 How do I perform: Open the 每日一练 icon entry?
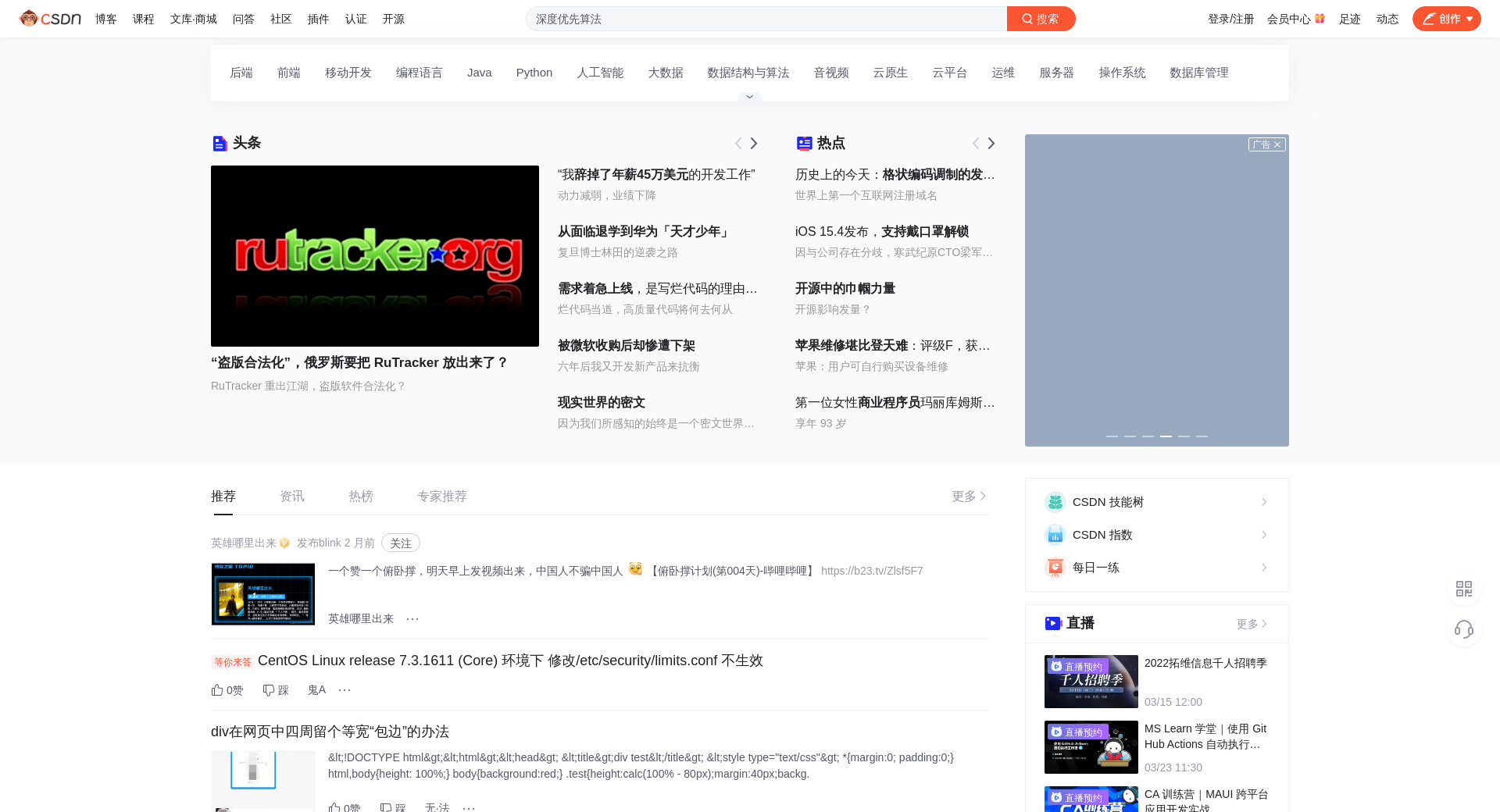(x=1055, y=568)
